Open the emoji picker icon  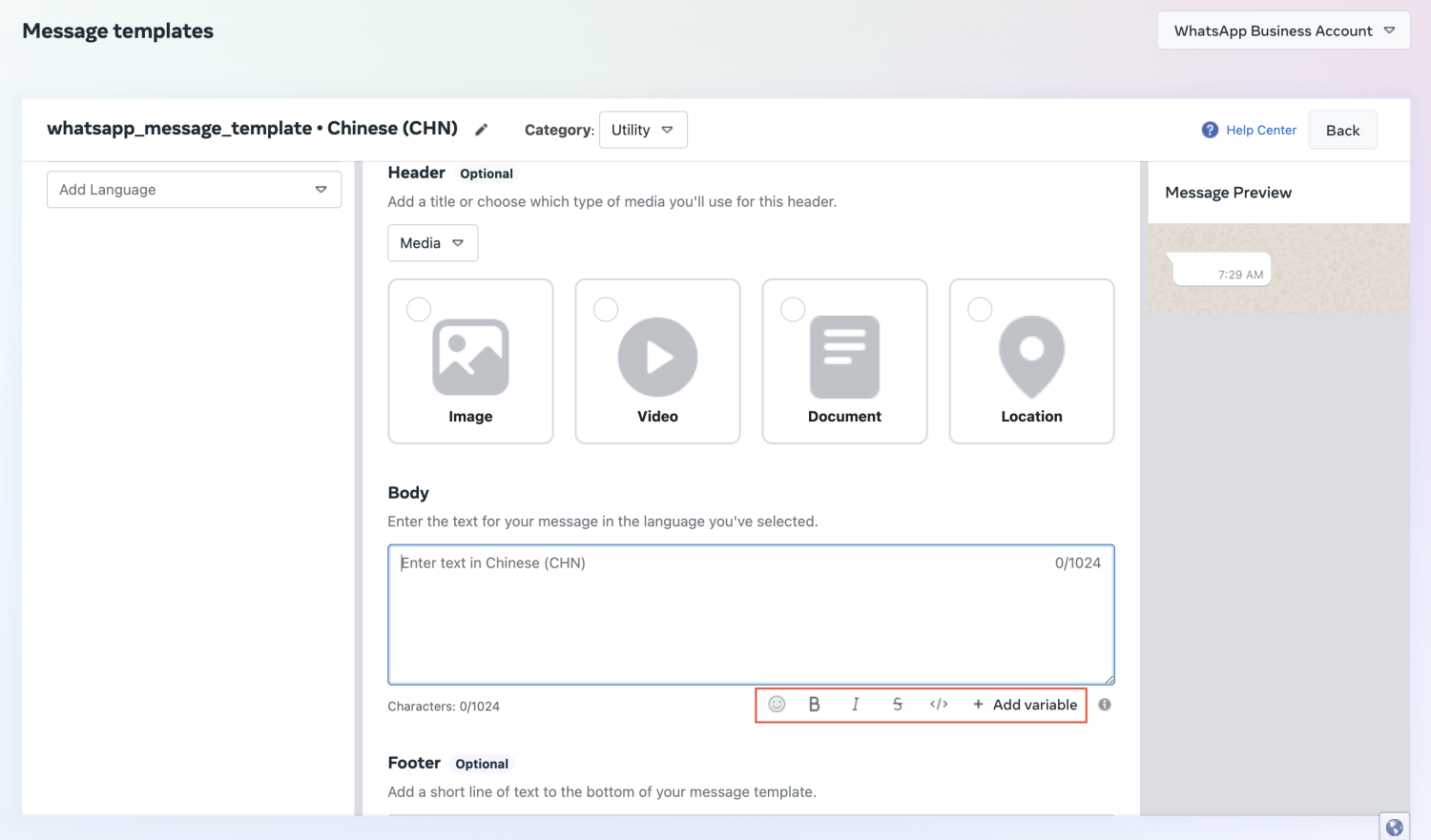(777, 705)
